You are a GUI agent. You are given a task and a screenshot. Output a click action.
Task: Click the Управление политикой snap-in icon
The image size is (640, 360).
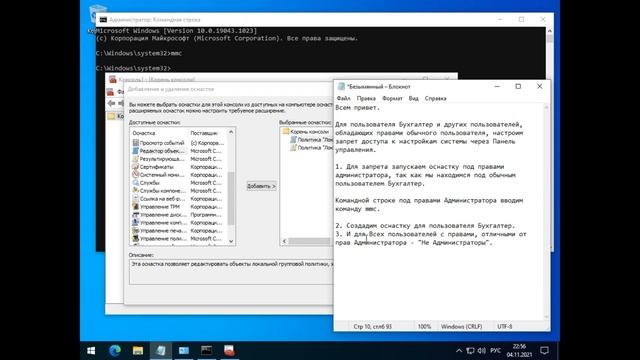136,238
